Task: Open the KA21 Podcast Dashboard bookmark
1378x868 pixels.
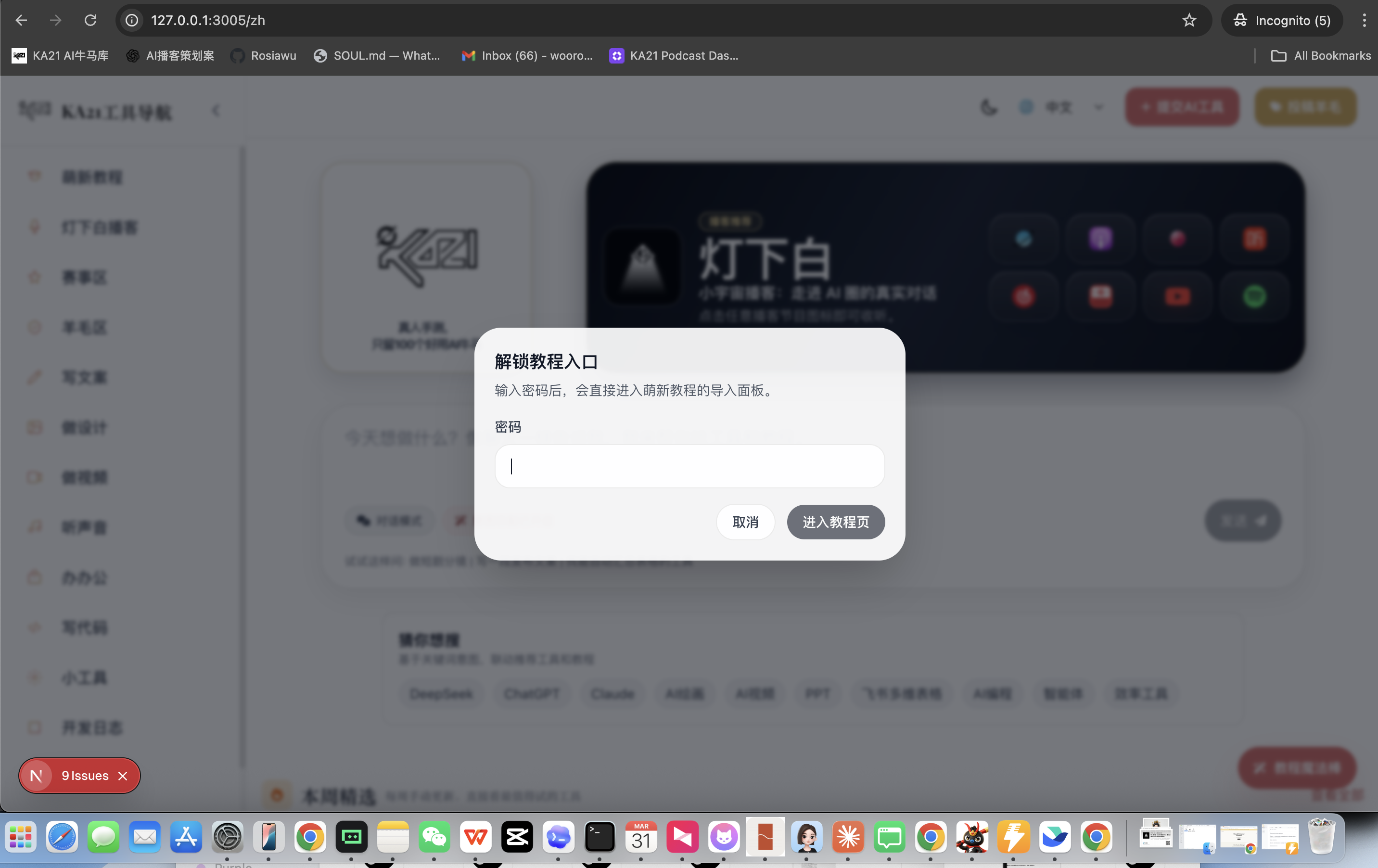Action: pyautogui.click(x=674, y=55)
